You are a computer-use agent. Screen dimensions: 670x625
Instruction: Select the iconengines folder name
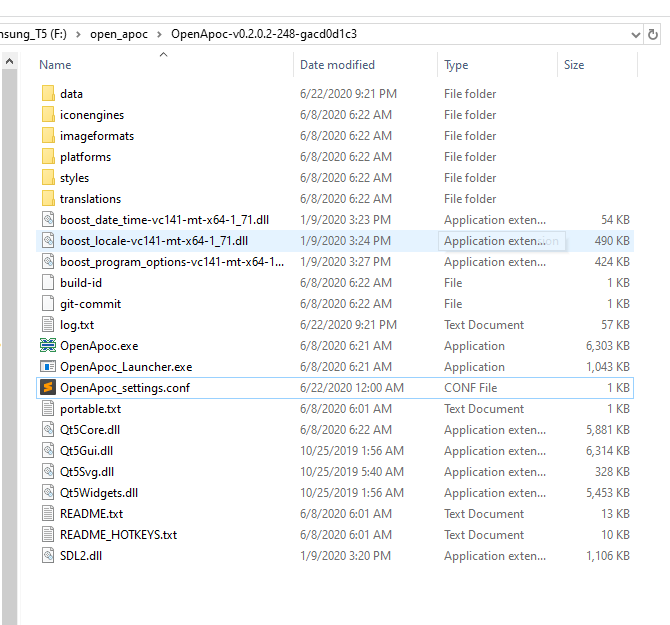92,115
